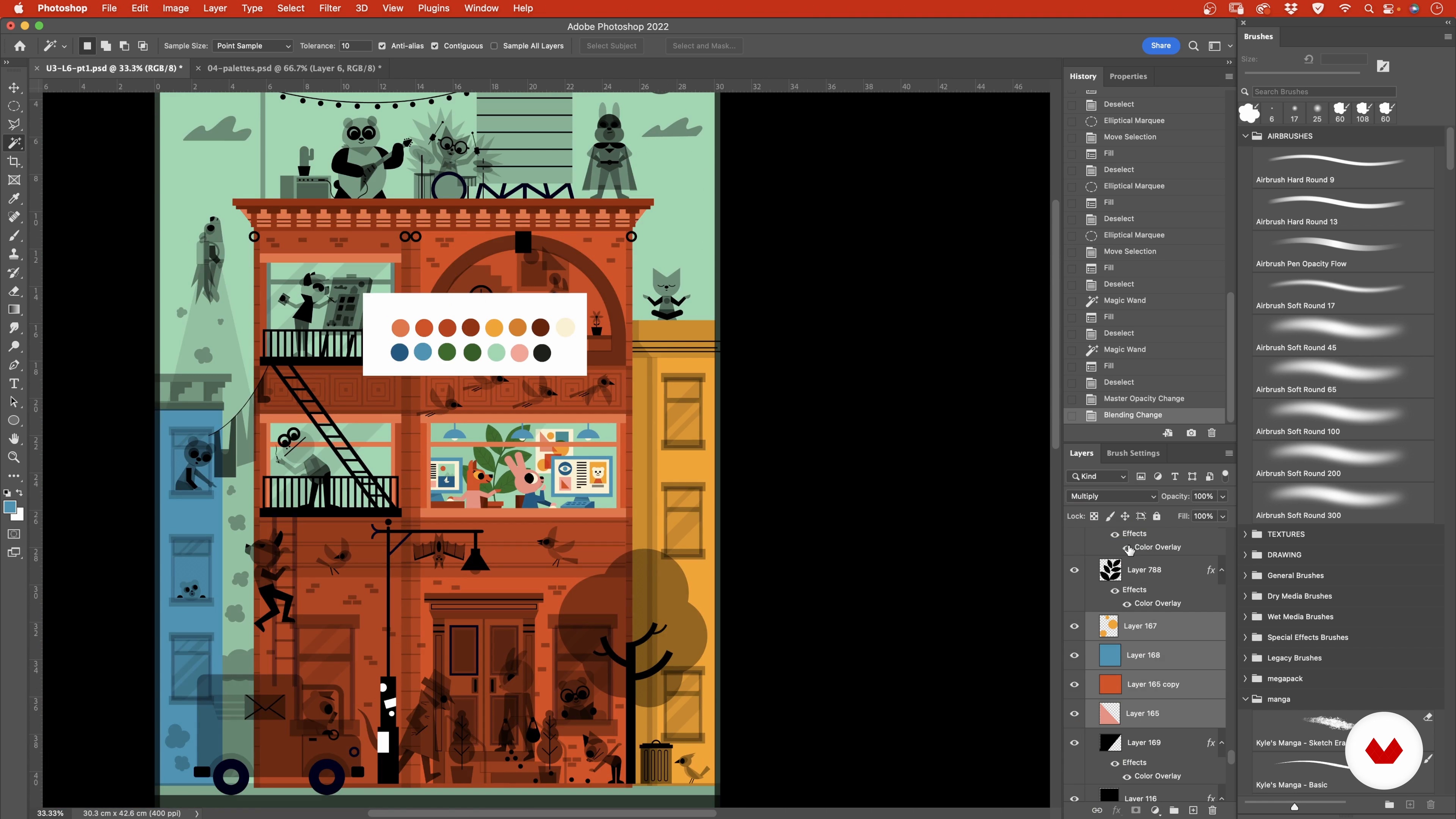Select the Brush tool
The image size is (1456, 819).
14,236
